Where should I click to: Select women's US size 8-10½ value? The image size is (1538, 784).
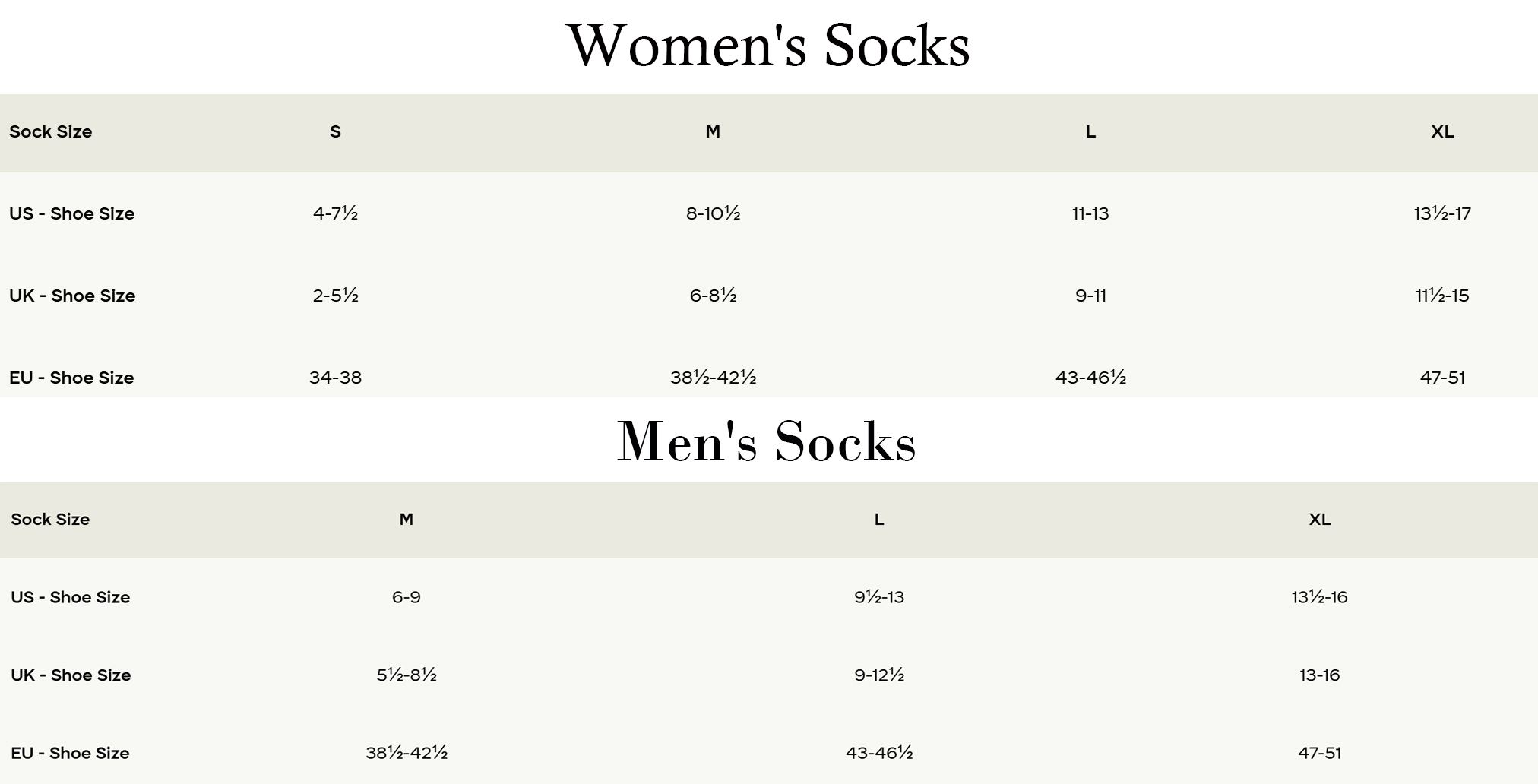pyautogui.click(x=713, y=213)
